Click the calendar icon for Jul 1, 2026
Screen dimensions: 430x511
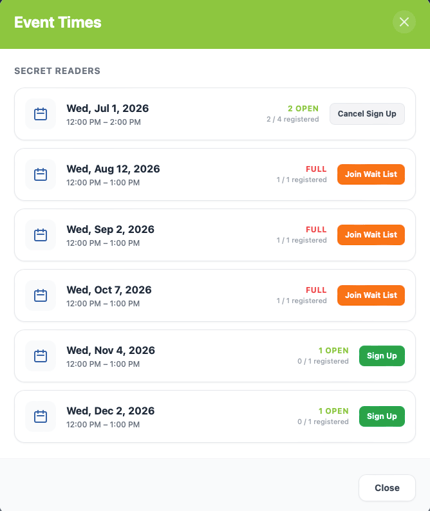tap(40, 114)
